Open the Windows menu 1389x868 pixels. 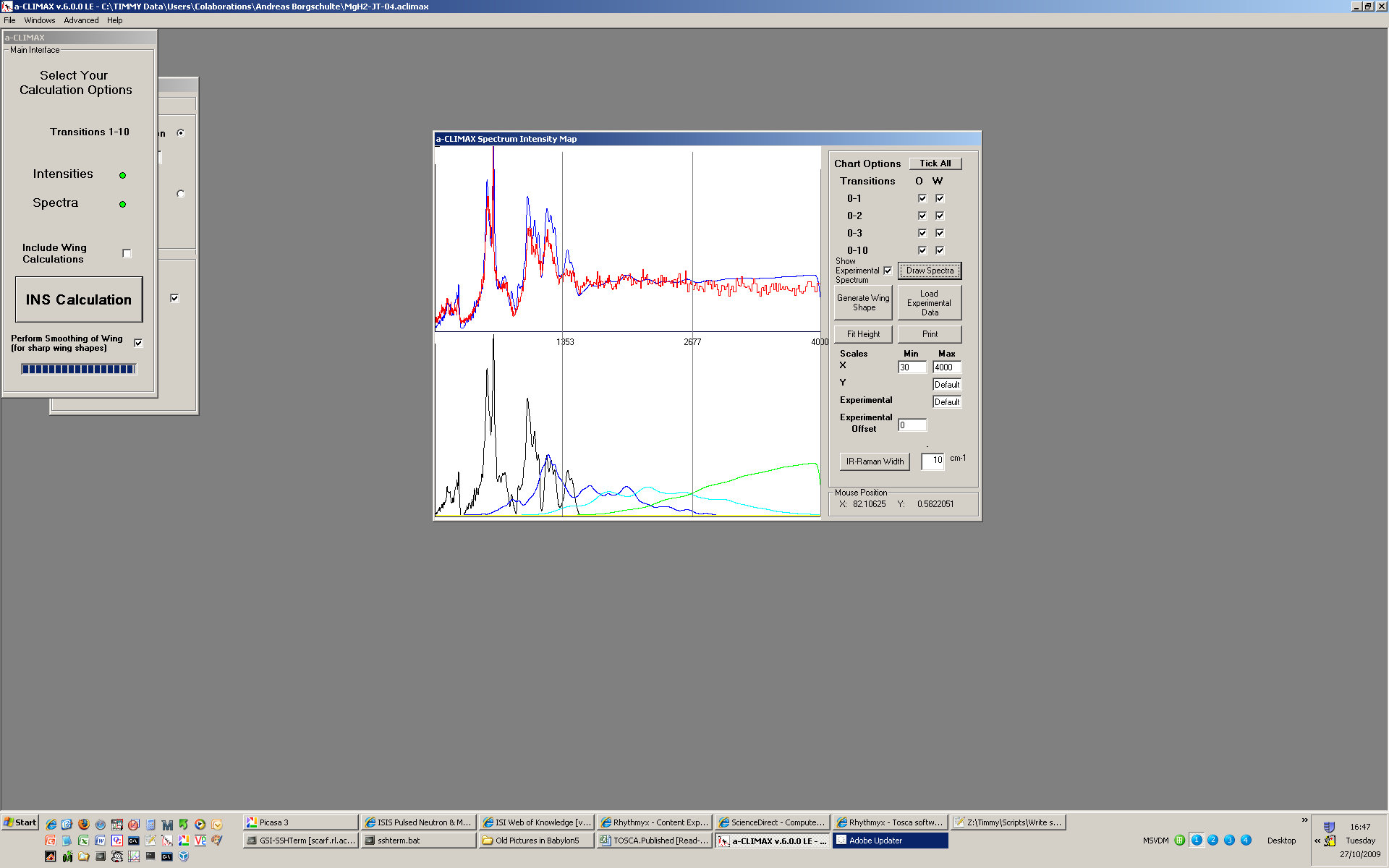tap(40, 20)
